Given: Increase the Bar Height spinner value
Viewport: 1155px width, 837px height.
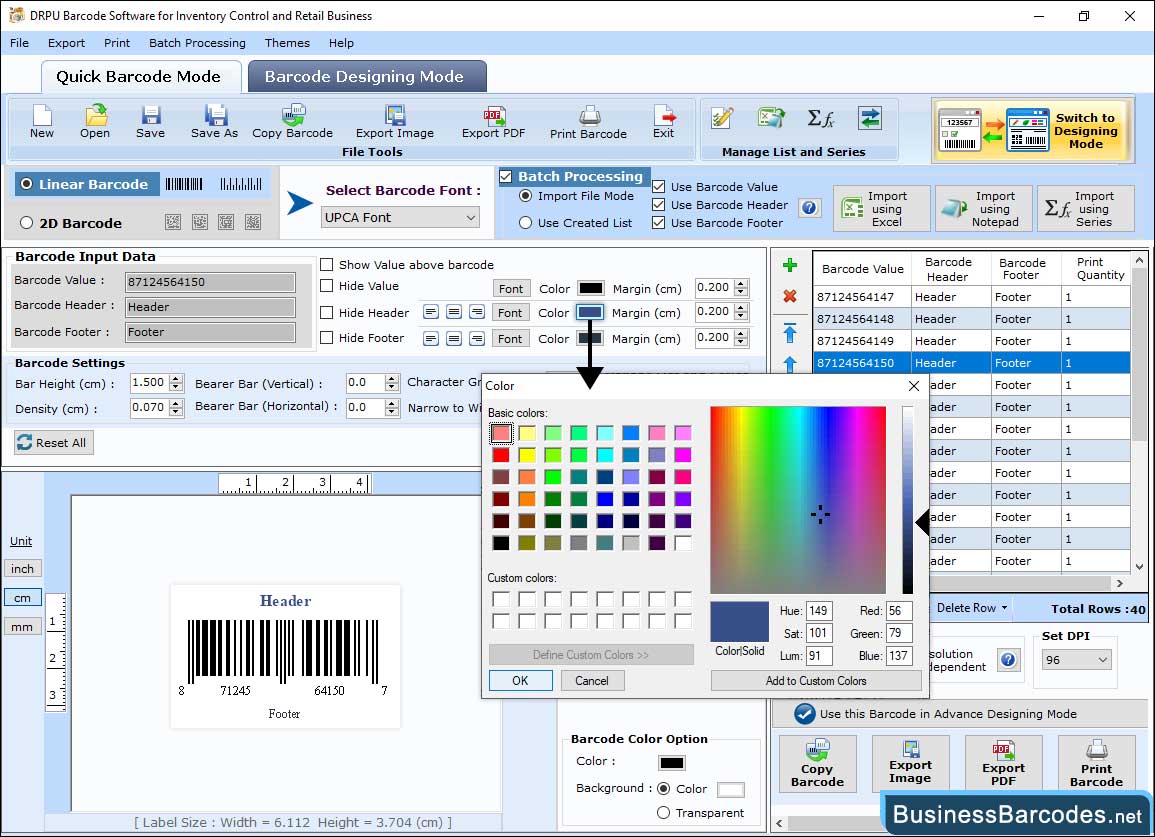Looking at the screenshot, I should click(x=175, y=379).
